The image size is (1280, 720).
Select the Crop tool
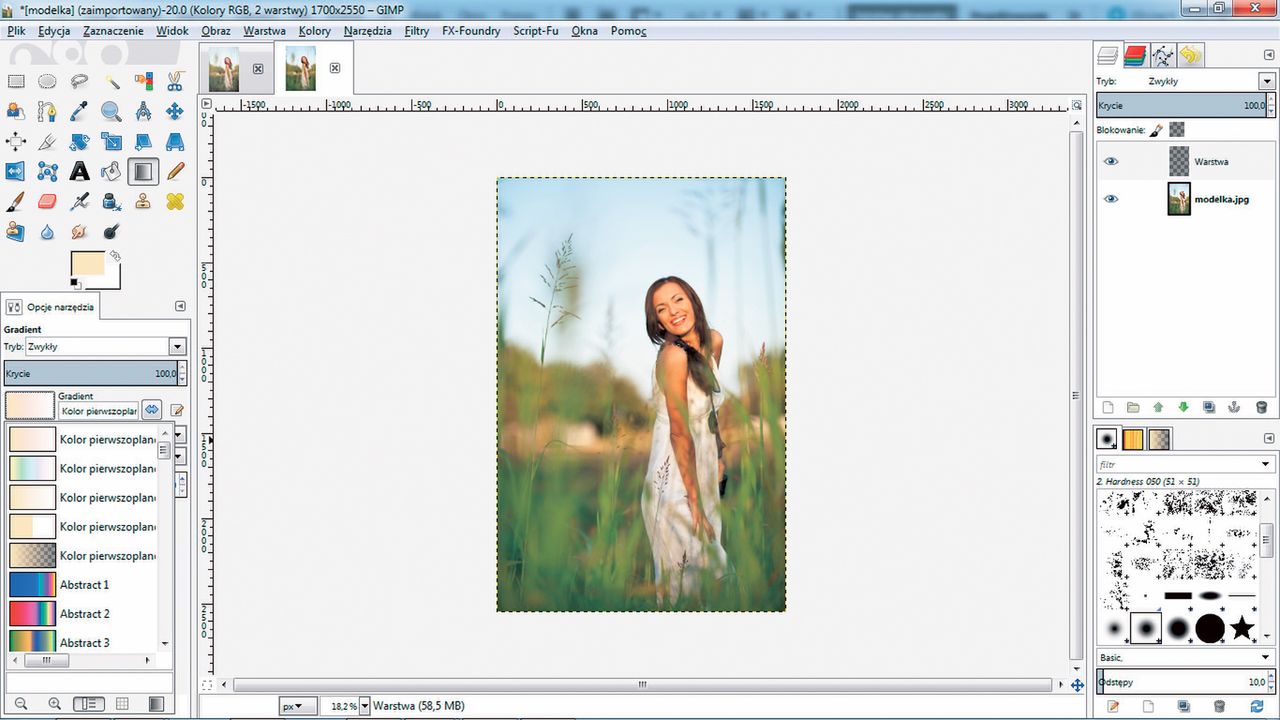[x=47, y=141]
